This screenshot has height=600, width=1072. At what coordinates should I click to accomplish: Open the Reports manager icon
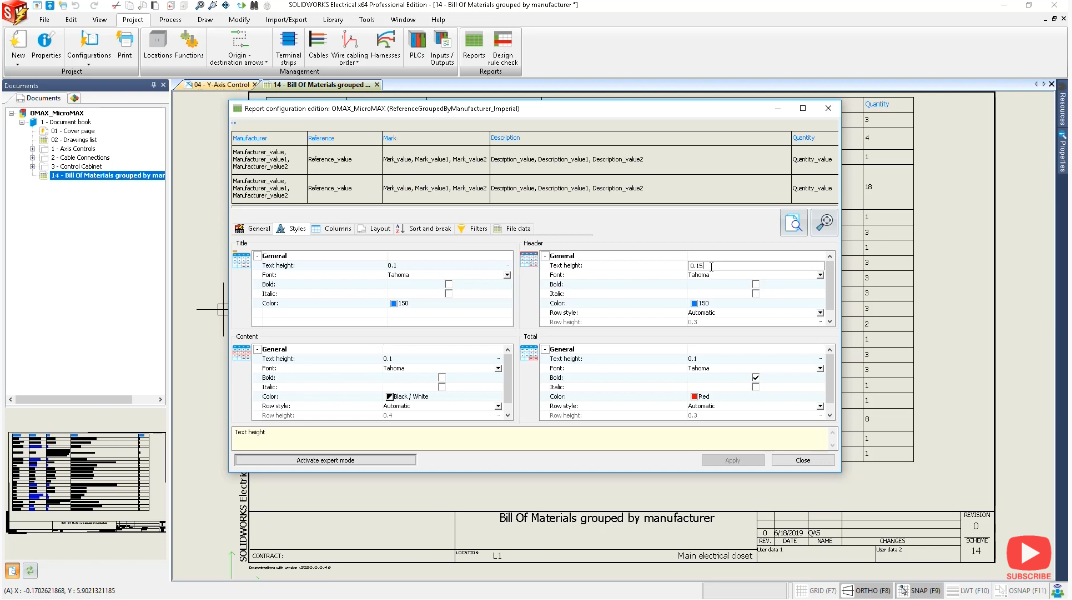pos(474,46)
